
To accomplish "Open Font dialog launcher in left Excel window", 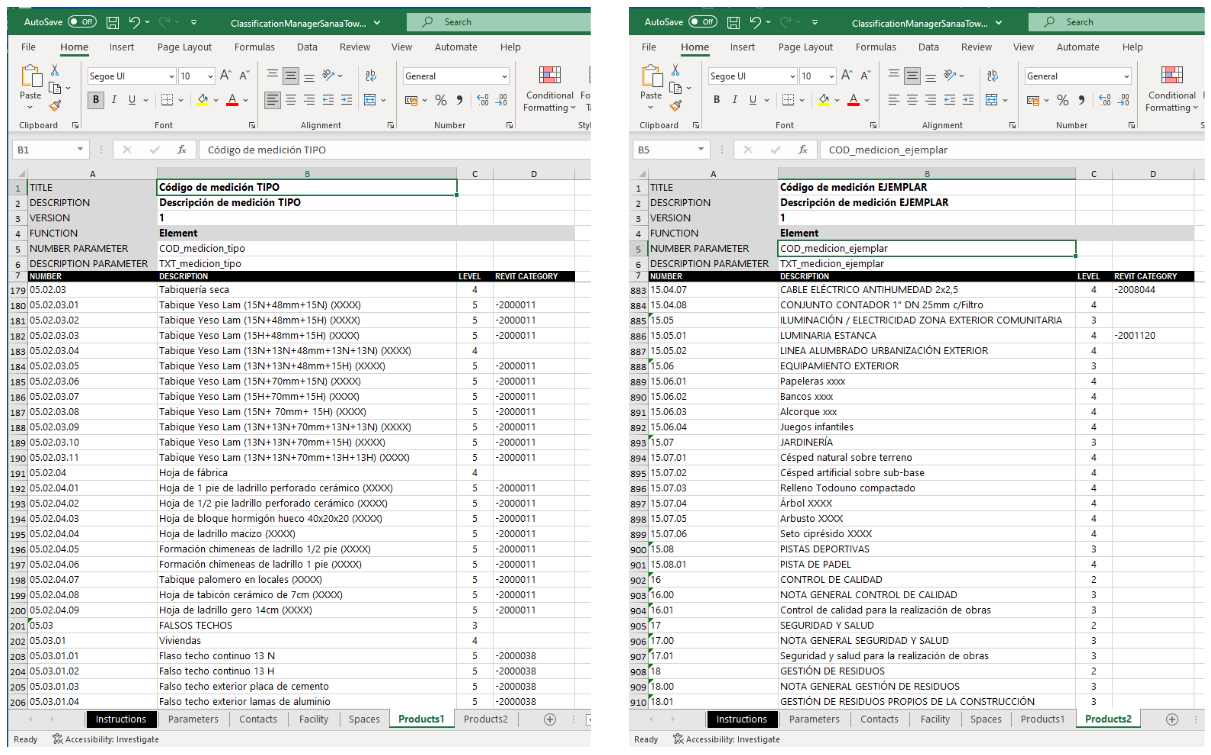I will 251,125.
